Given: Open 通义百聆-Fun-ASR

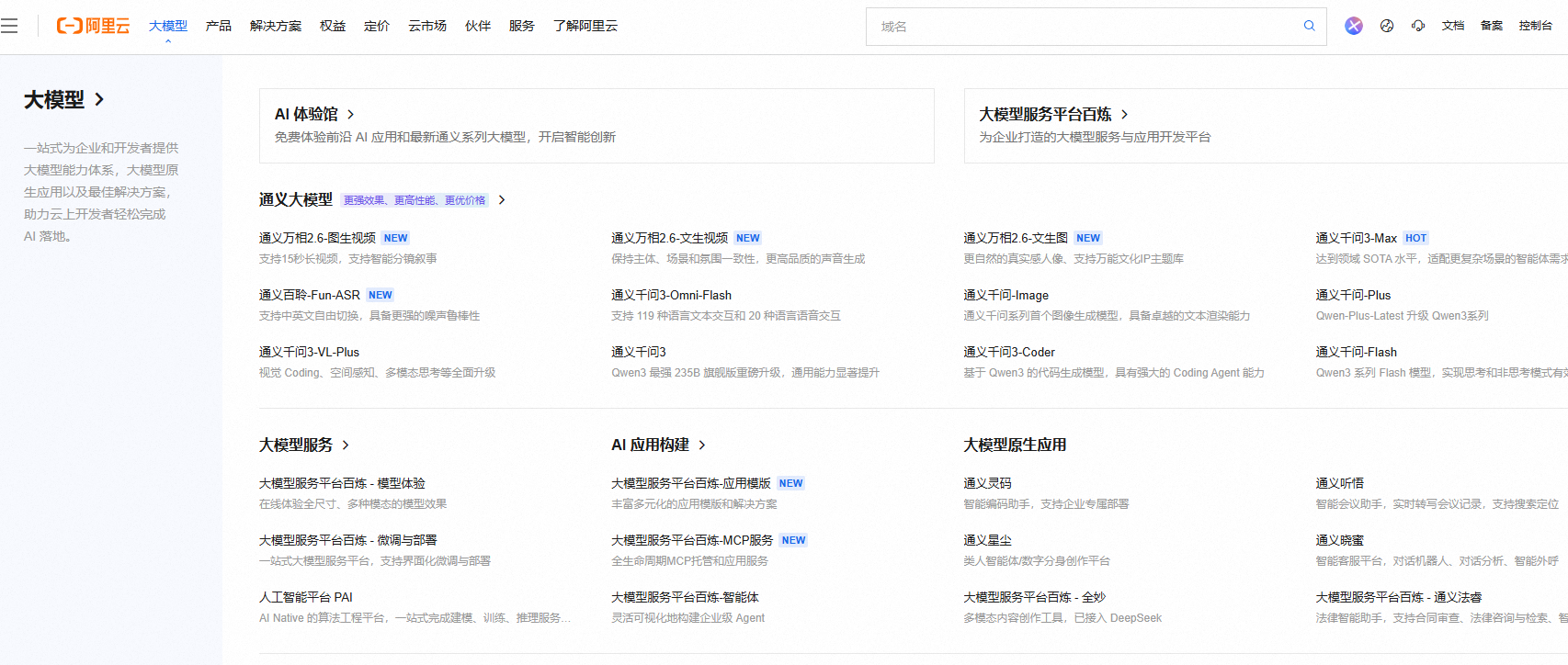Looking at the screenshot, I should click(x=310, y=295).
